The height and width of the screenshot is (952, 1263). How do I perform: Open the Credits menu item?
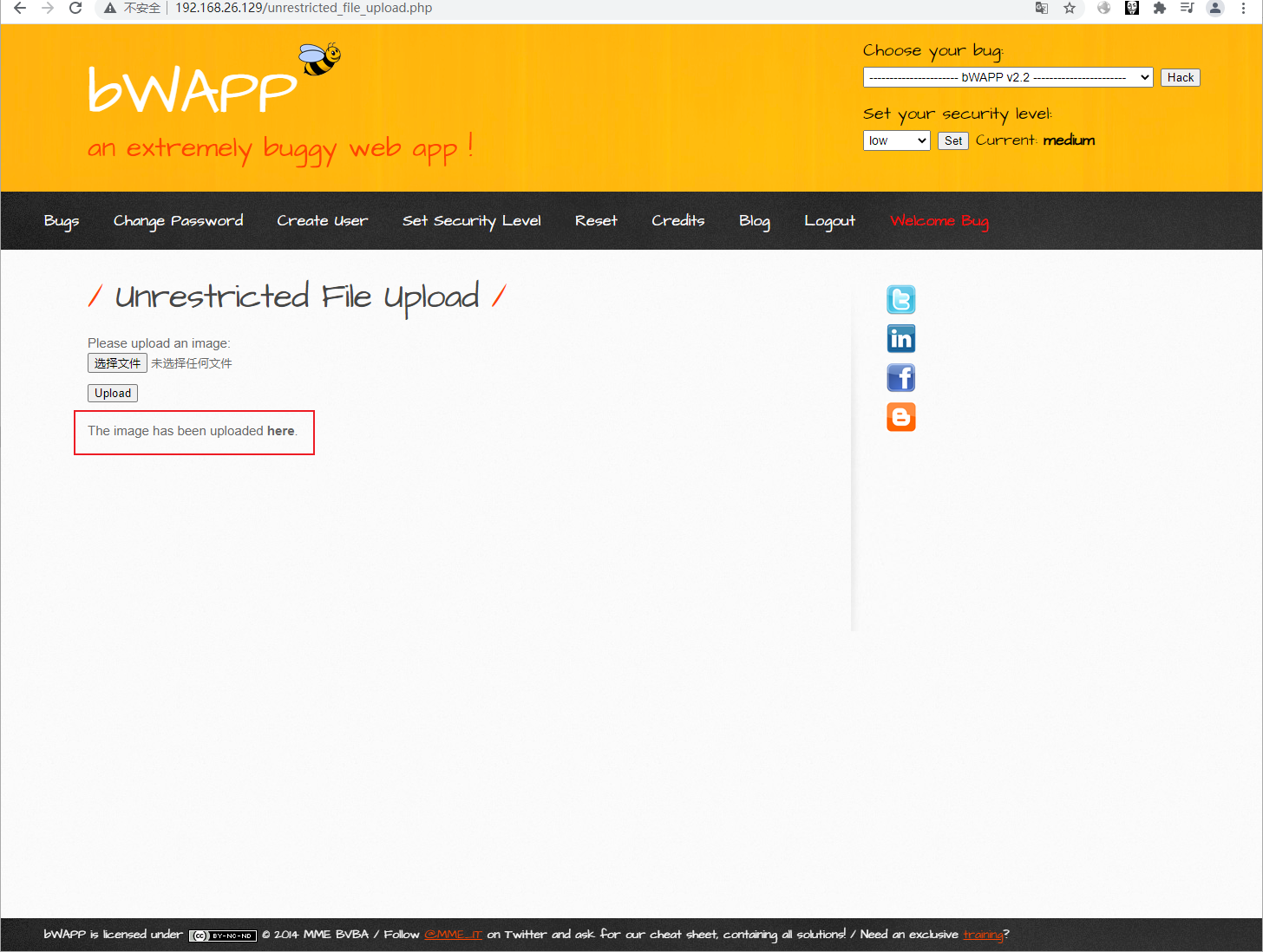tap(678, 221)
